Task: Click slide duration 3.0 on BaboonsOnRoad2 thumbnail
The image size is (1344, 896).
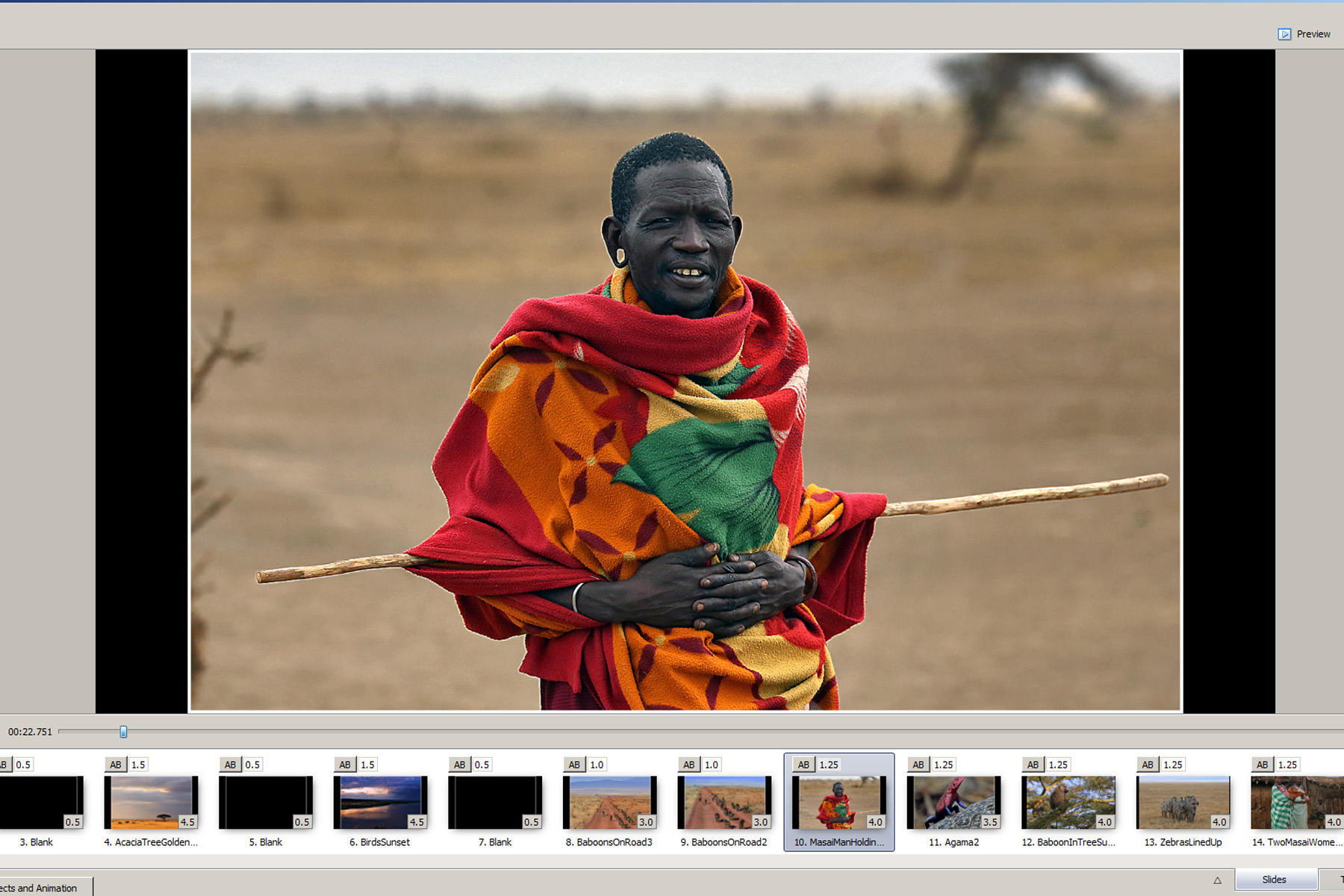Action: [761, 822]
